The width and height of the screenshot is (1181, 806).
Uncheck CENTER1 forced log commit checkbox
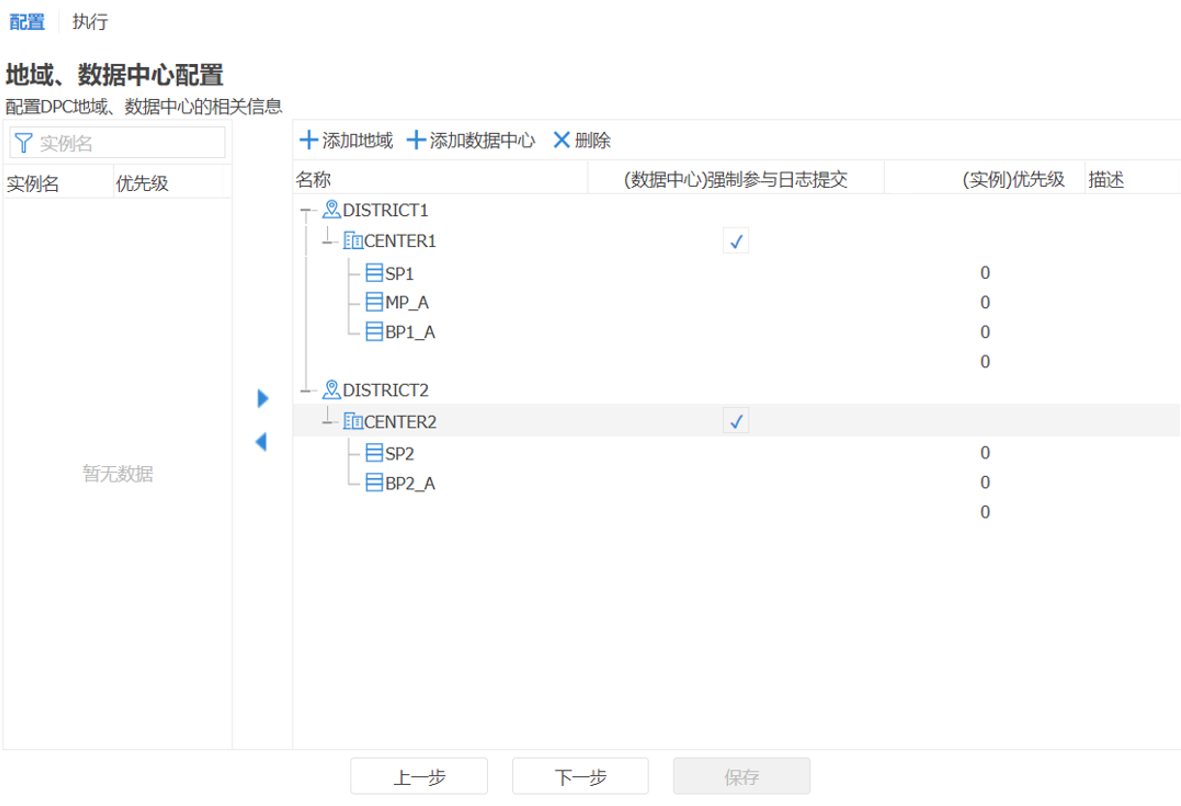click(736, 241)
